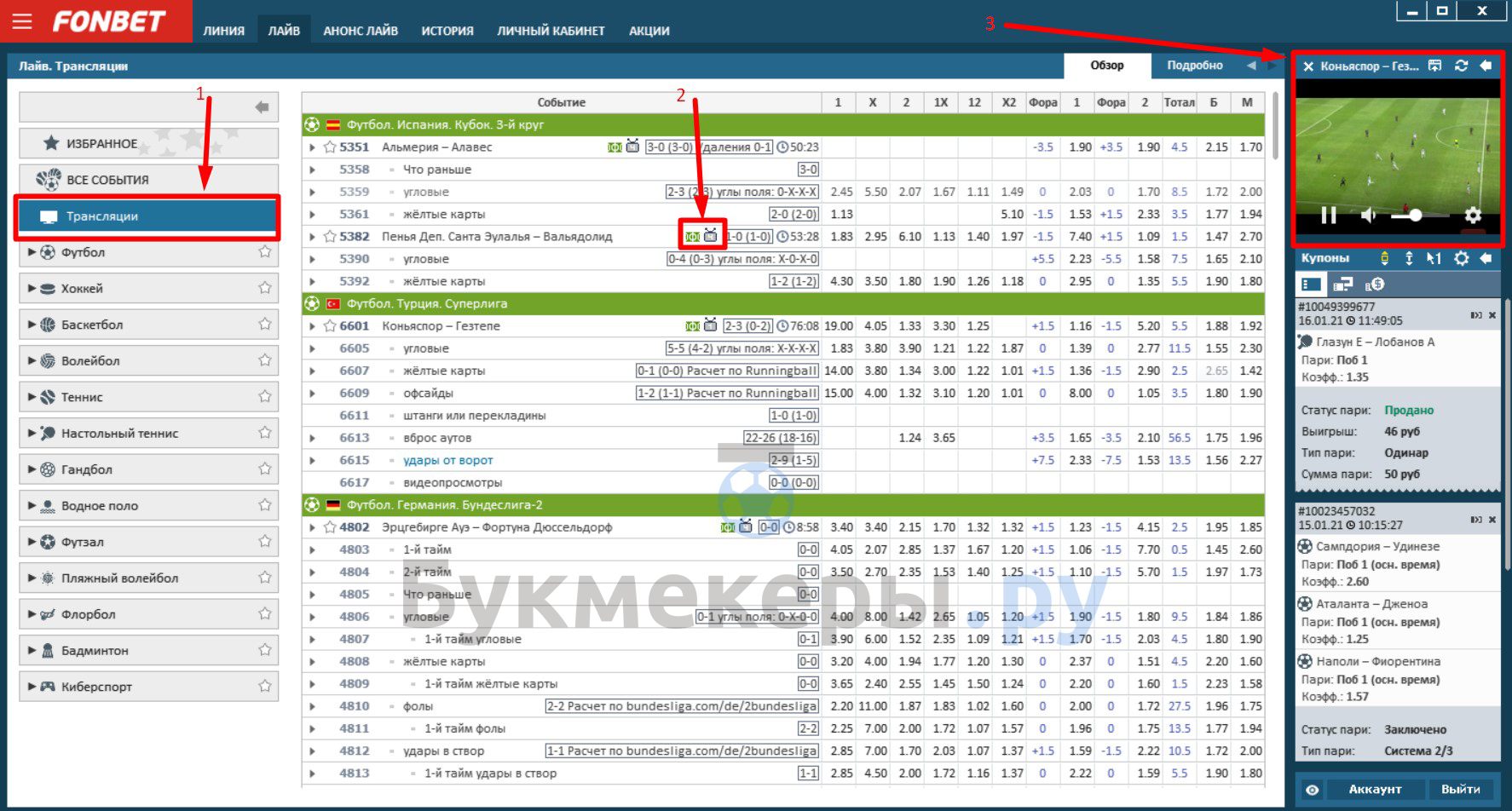
Task: Click the expand coupons height icon
Action: click(x=1409, y=258)
